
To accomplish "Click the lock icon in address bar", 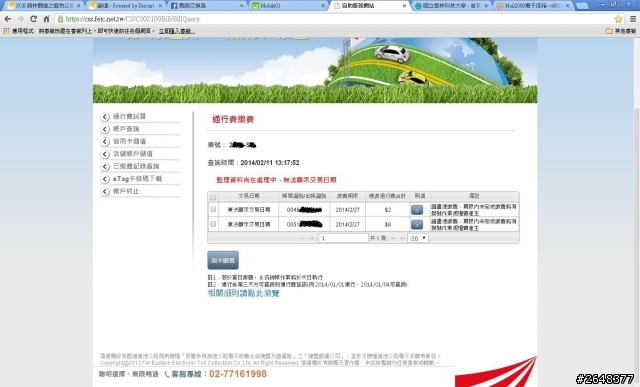I will pyautogui.click(x=61, y=19).
